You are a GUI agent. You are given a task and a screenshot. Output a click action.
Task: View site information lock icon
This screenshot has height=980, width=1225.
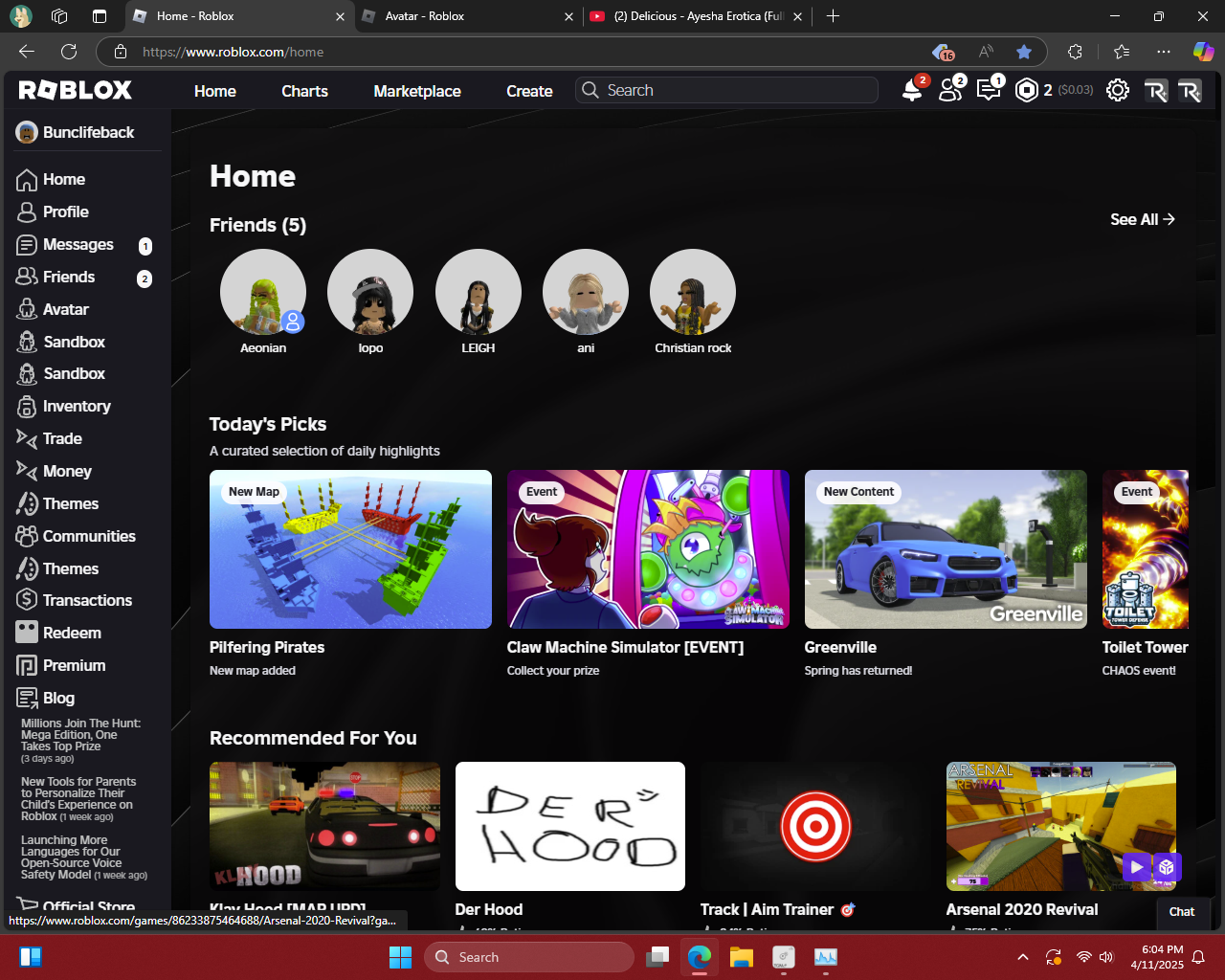coord(121,52)
